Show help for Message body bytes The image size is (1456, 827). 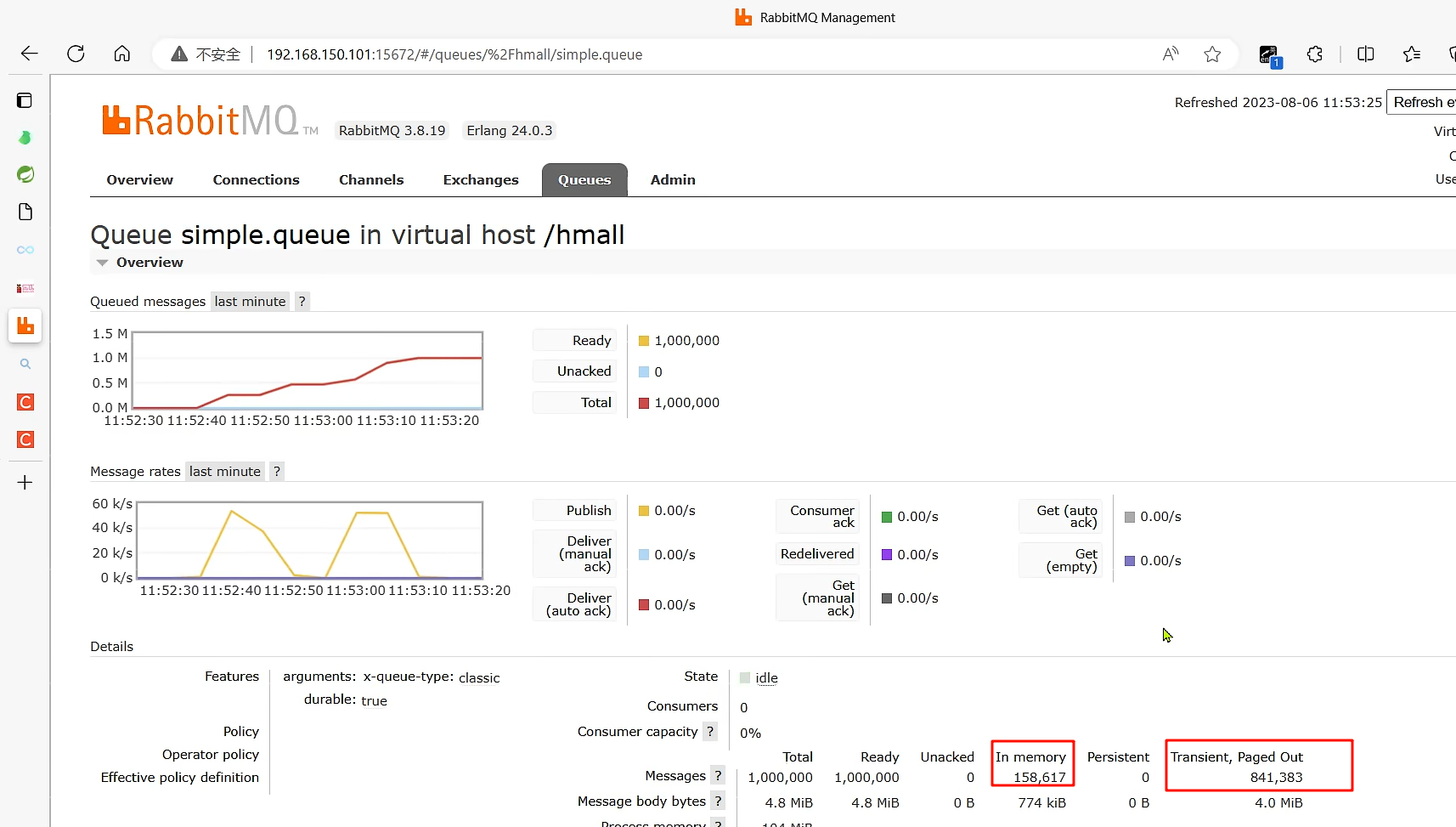point(718,802)
